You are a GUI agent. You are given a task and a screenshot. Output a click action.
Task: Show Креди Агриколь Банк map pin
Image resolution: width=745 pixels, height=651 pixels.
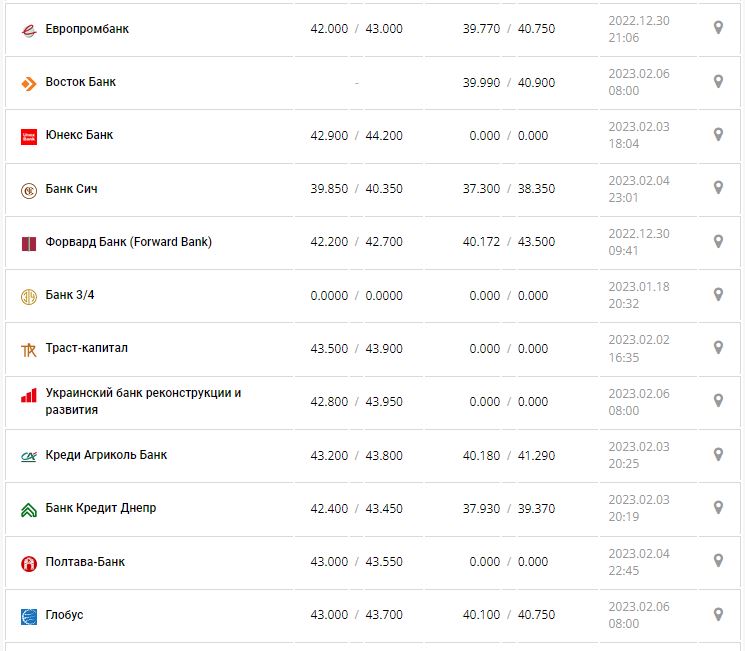pos(717,454)
